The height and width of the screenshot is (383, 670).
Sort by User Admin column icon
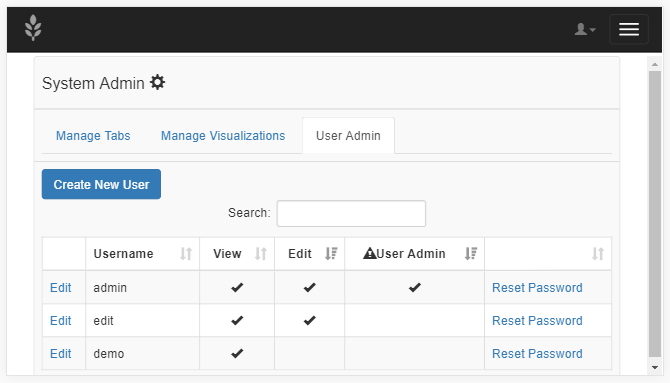[471, 253]
